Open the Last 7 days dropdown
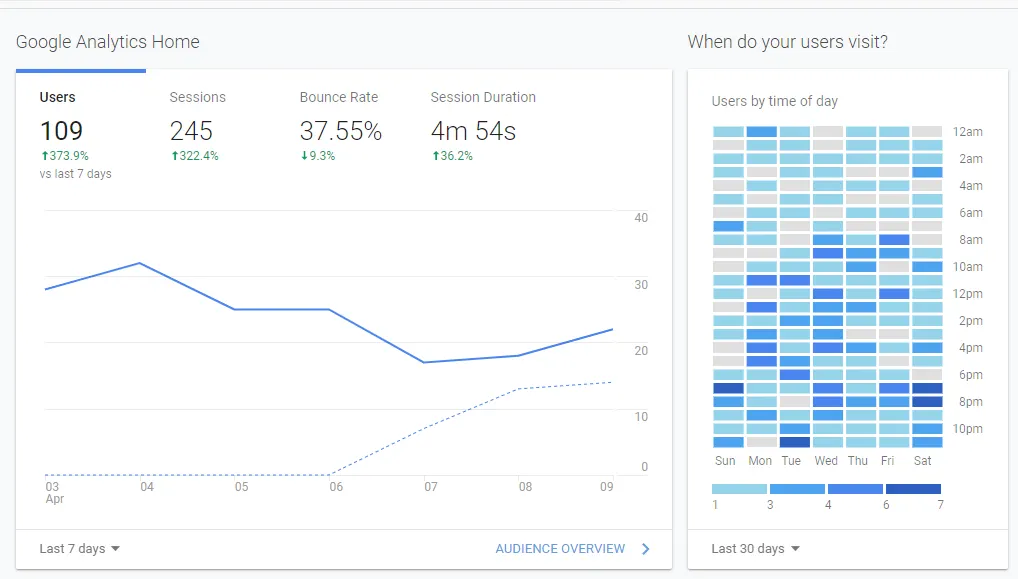 80,548
